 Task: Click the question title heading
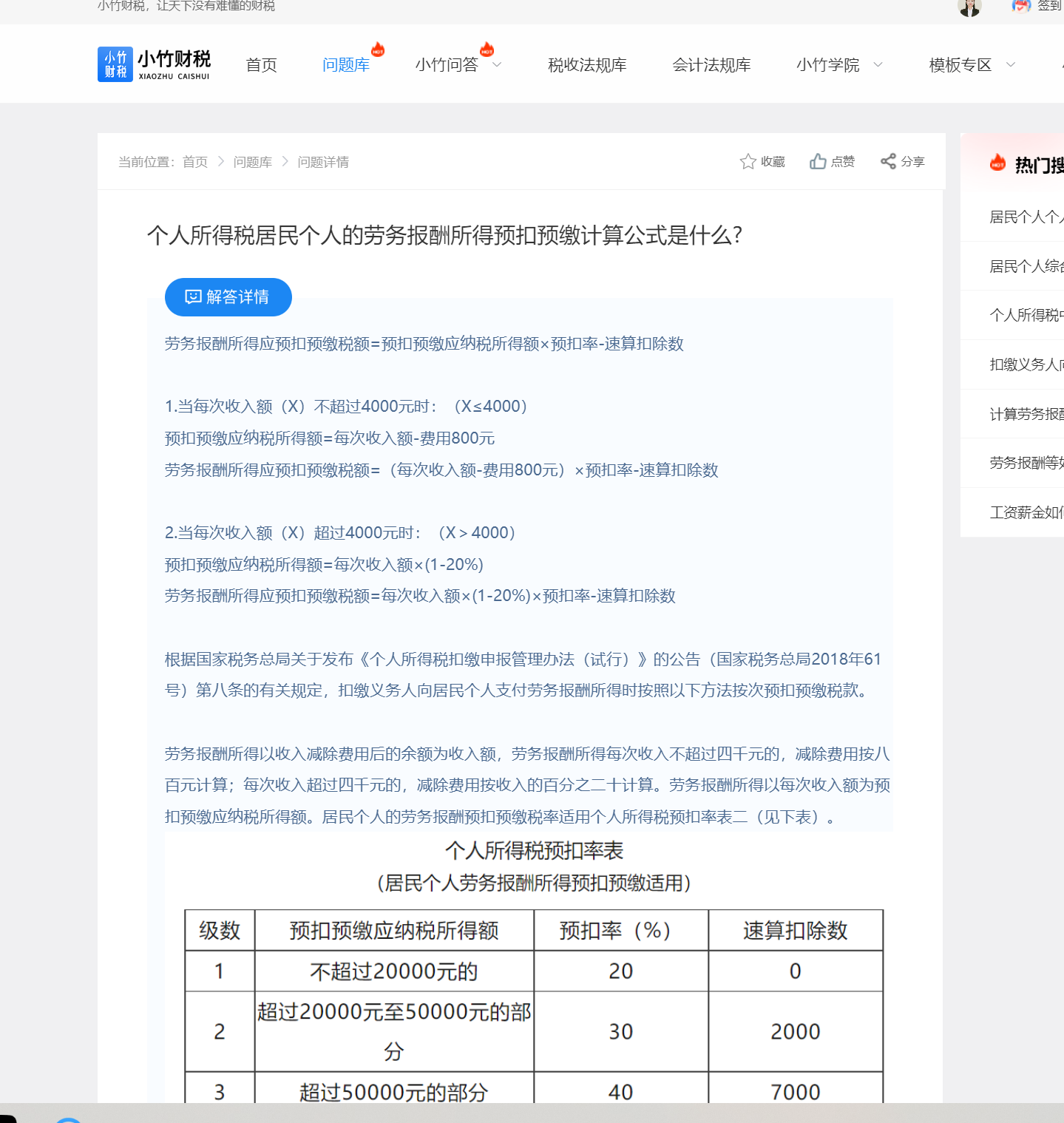[444, 235]
